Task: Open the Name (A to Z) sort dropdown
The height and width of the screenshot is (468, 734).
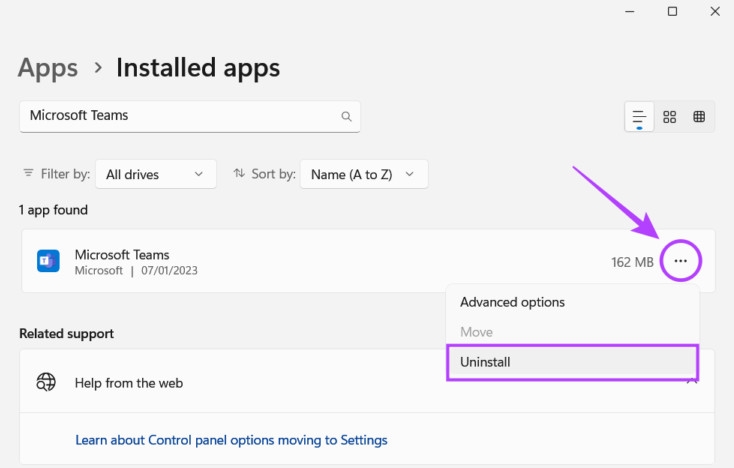Action: click(364, 174)
